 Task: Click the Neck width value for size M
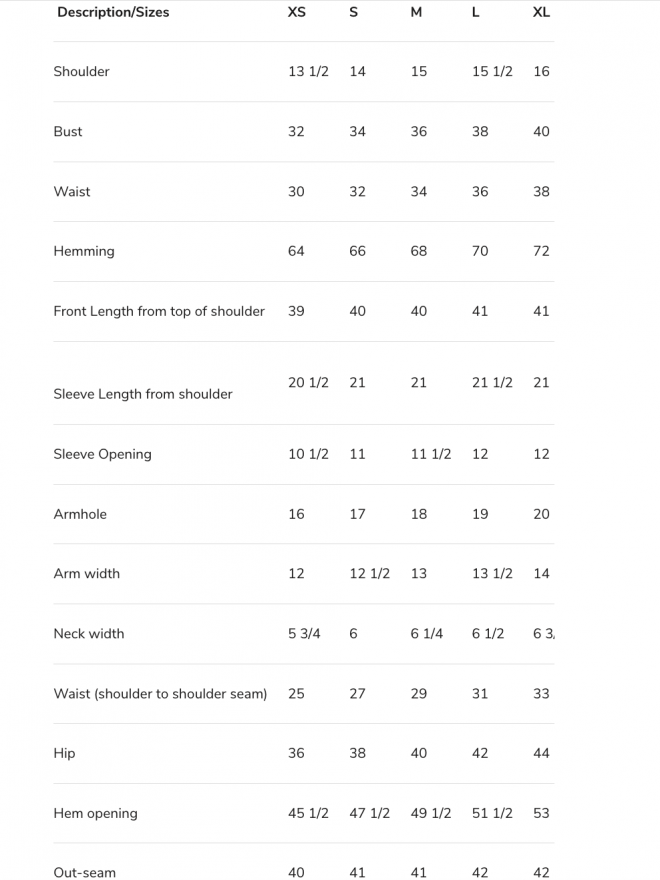pos(427,634)
